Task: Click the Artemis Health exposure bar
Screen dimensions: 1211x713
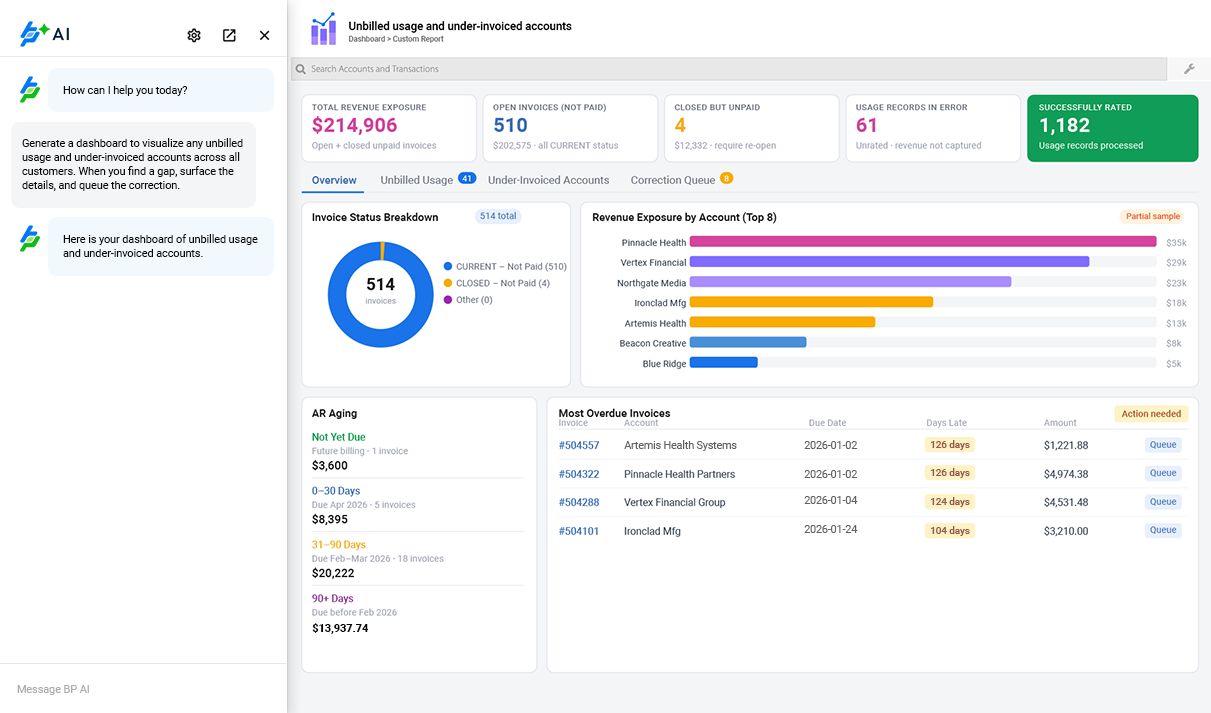Action: click(x=782, y=322)
